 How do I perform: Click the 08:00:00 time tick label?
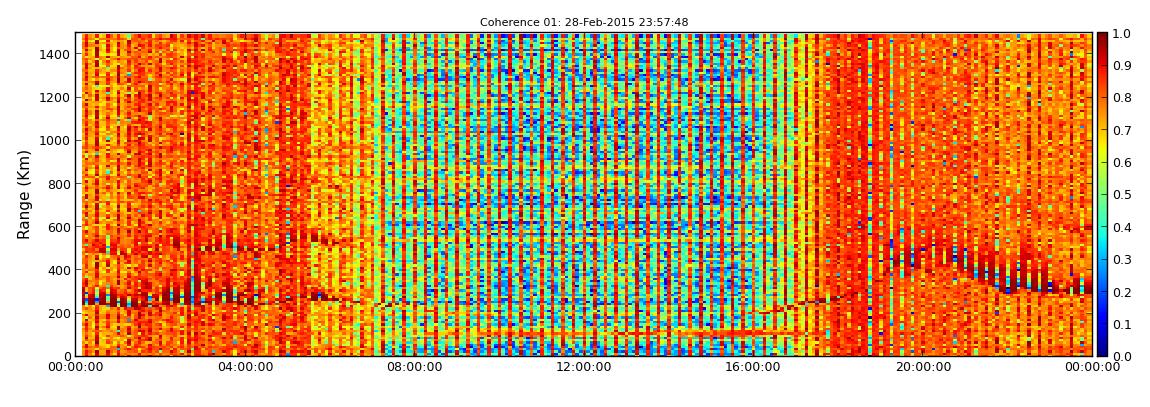(x=414, y=368)
